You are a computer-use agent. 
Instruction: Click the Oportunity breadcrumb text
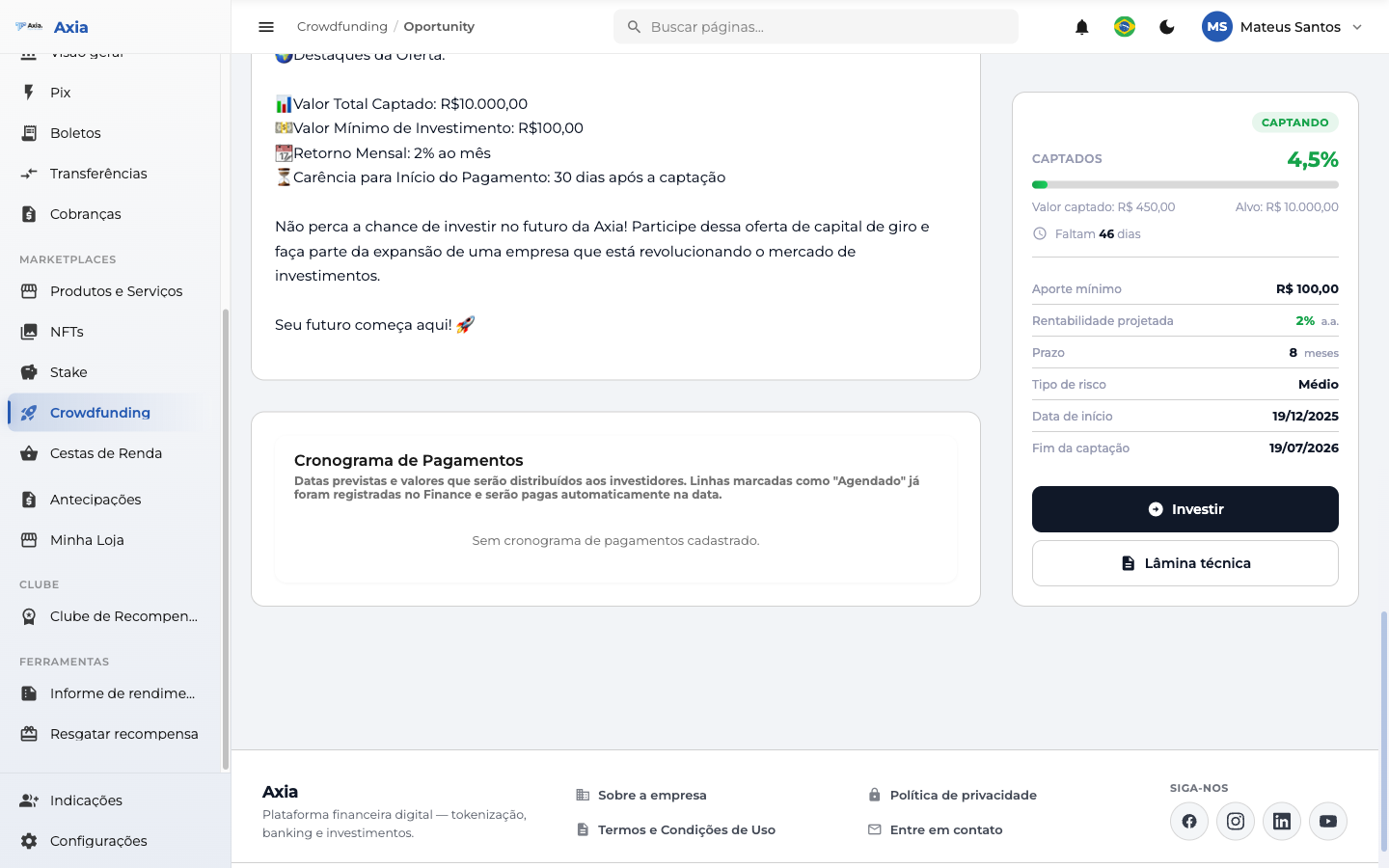click(439, 27)
